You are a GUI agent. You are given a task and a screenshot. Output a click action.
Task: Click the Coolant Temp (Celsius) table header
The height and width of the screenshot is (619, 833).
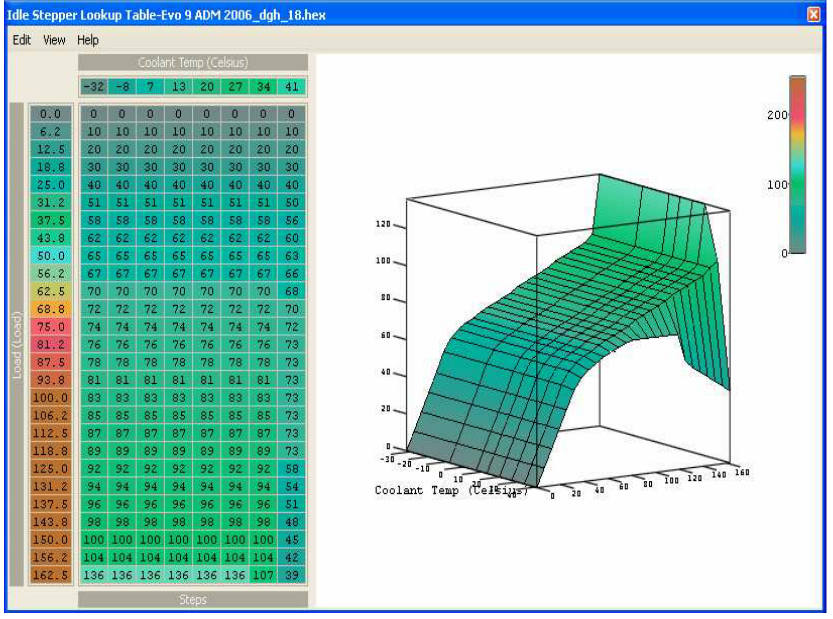point(193,64)
